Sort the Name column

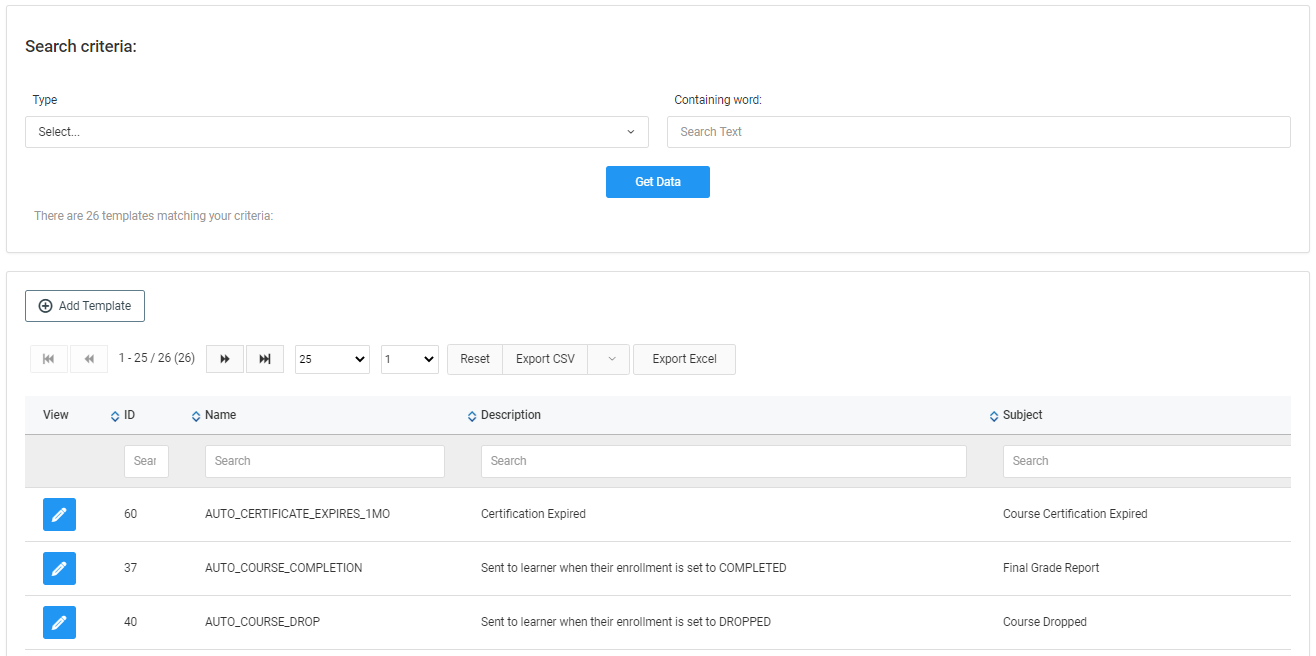point(196,416)
